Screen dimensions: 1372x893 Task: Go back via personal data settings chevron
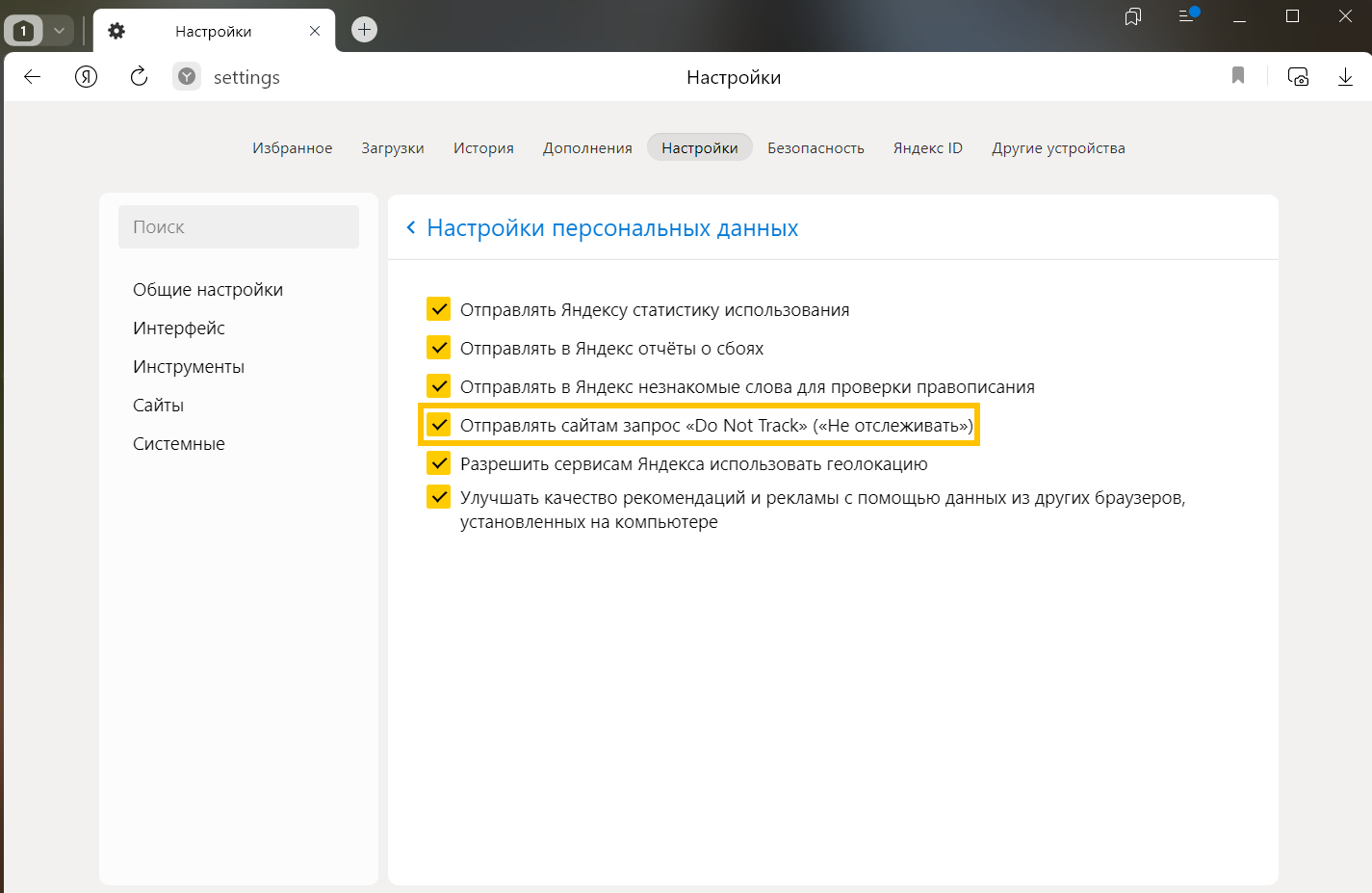411,227
